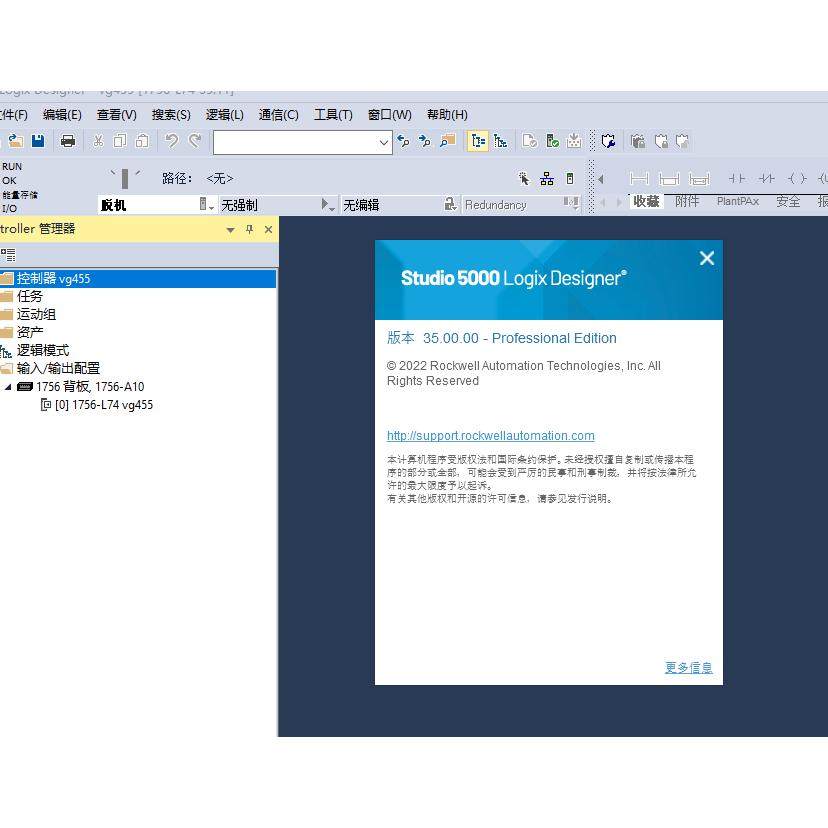Switch to the 安全 instruction tab
This screenshot has height=828, width=828.
tap(788, 201)
